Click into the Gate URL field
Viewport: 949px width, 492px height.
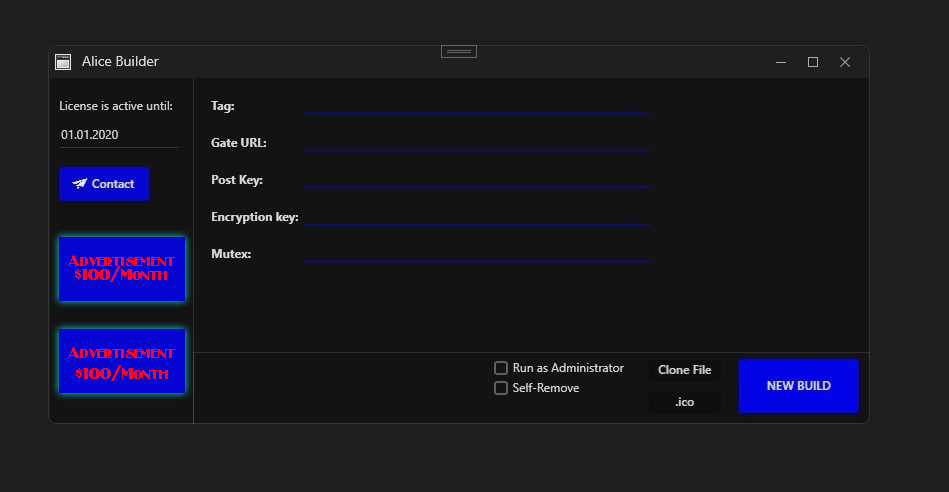tap(477, 141)
